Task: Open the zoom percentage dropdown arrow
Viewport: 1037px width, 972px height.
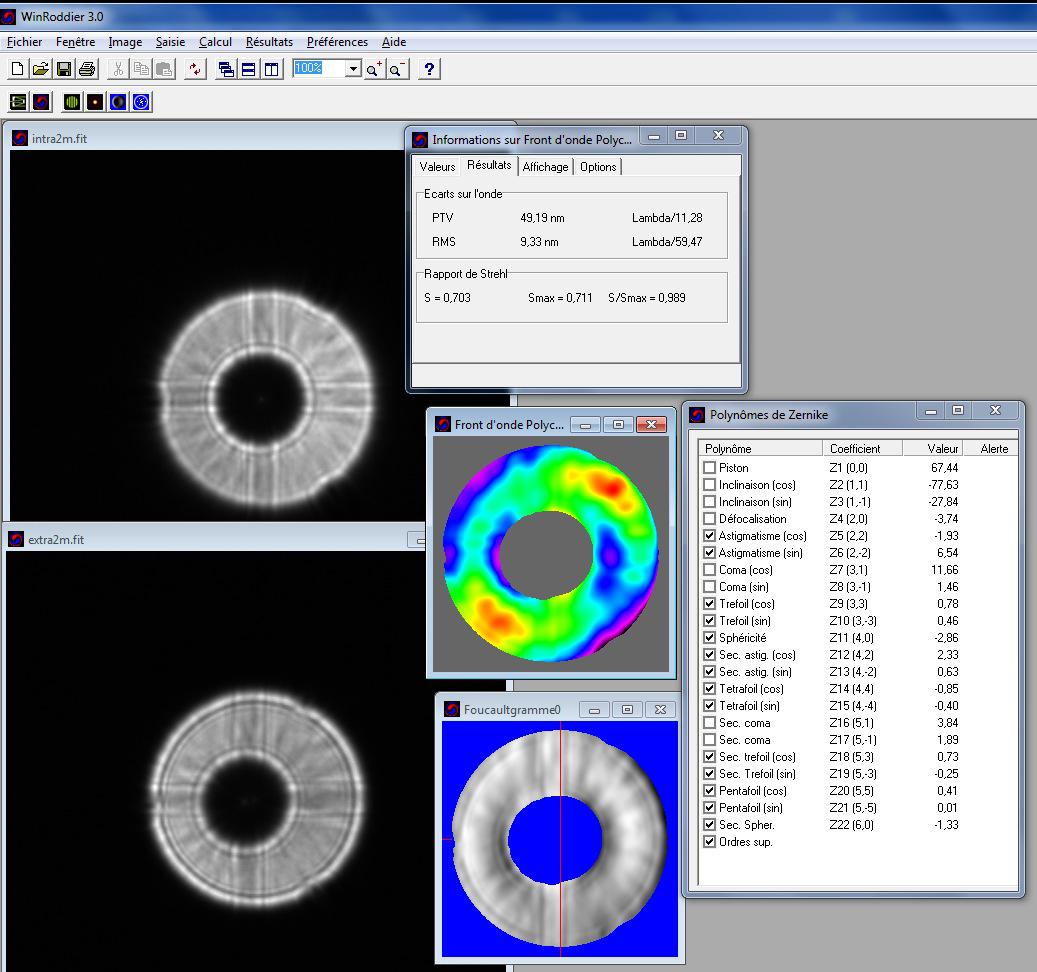Action: tap(353, 69)
